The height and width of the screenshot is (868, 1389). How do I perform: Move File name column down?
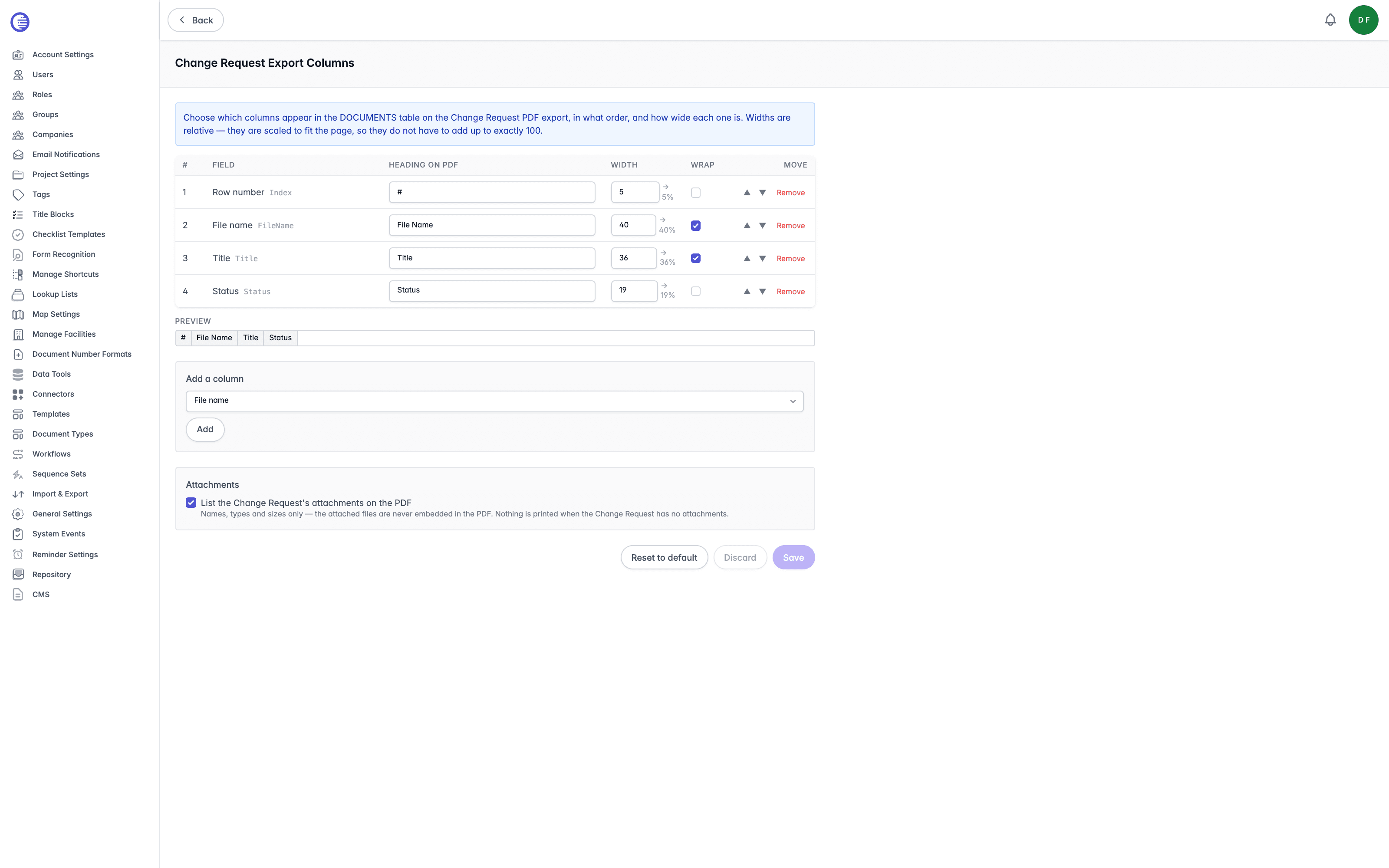click(762, 226)
